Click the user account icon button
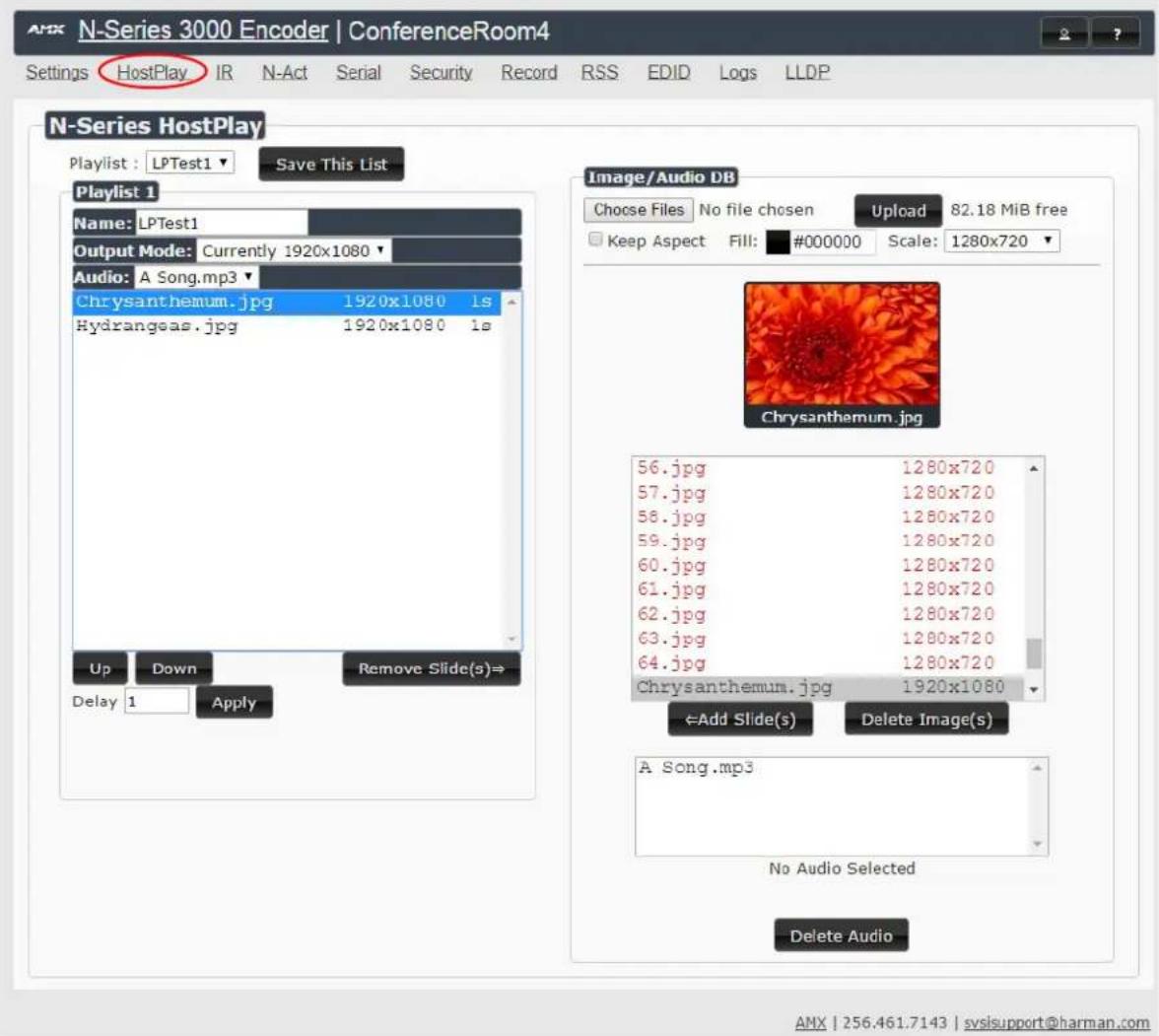This screenshot has width=1159, height=1036. point(1063,34)
